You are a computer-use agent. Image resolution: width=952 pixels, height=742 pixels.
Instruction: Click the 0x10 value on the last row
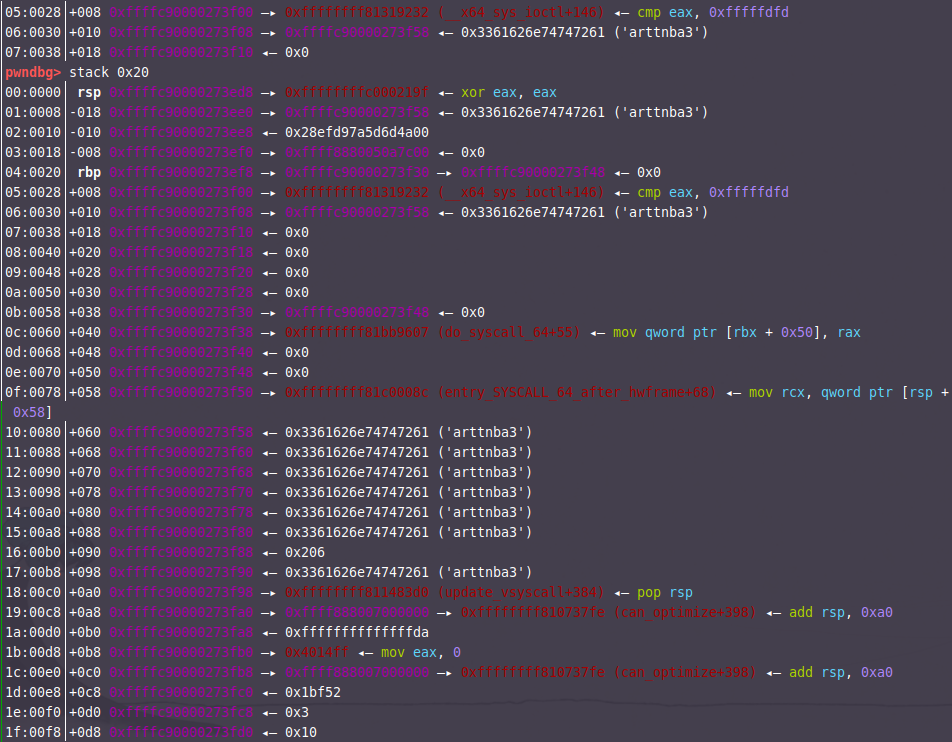point(297,732)
